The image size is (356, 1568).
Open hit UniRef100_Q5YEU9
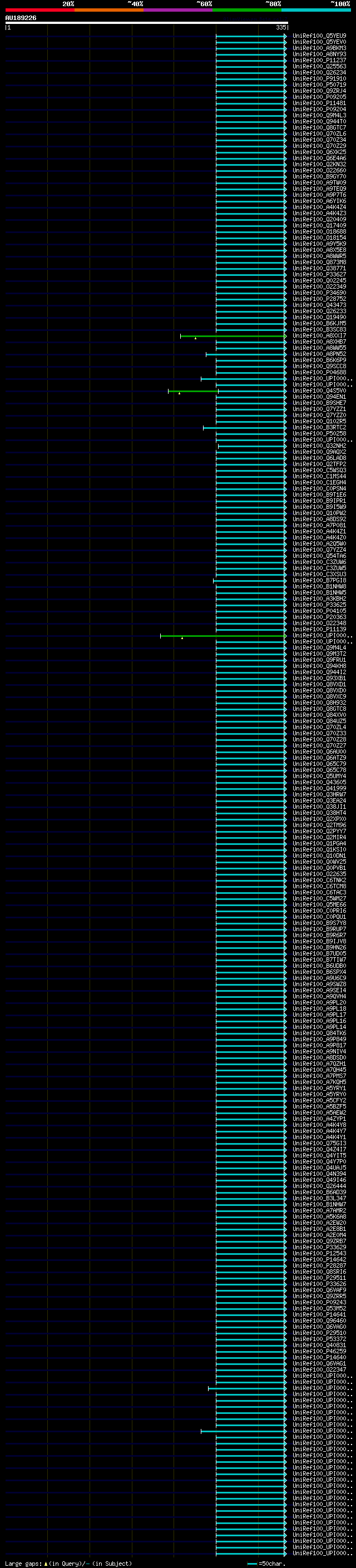click(x=319, y=36)
